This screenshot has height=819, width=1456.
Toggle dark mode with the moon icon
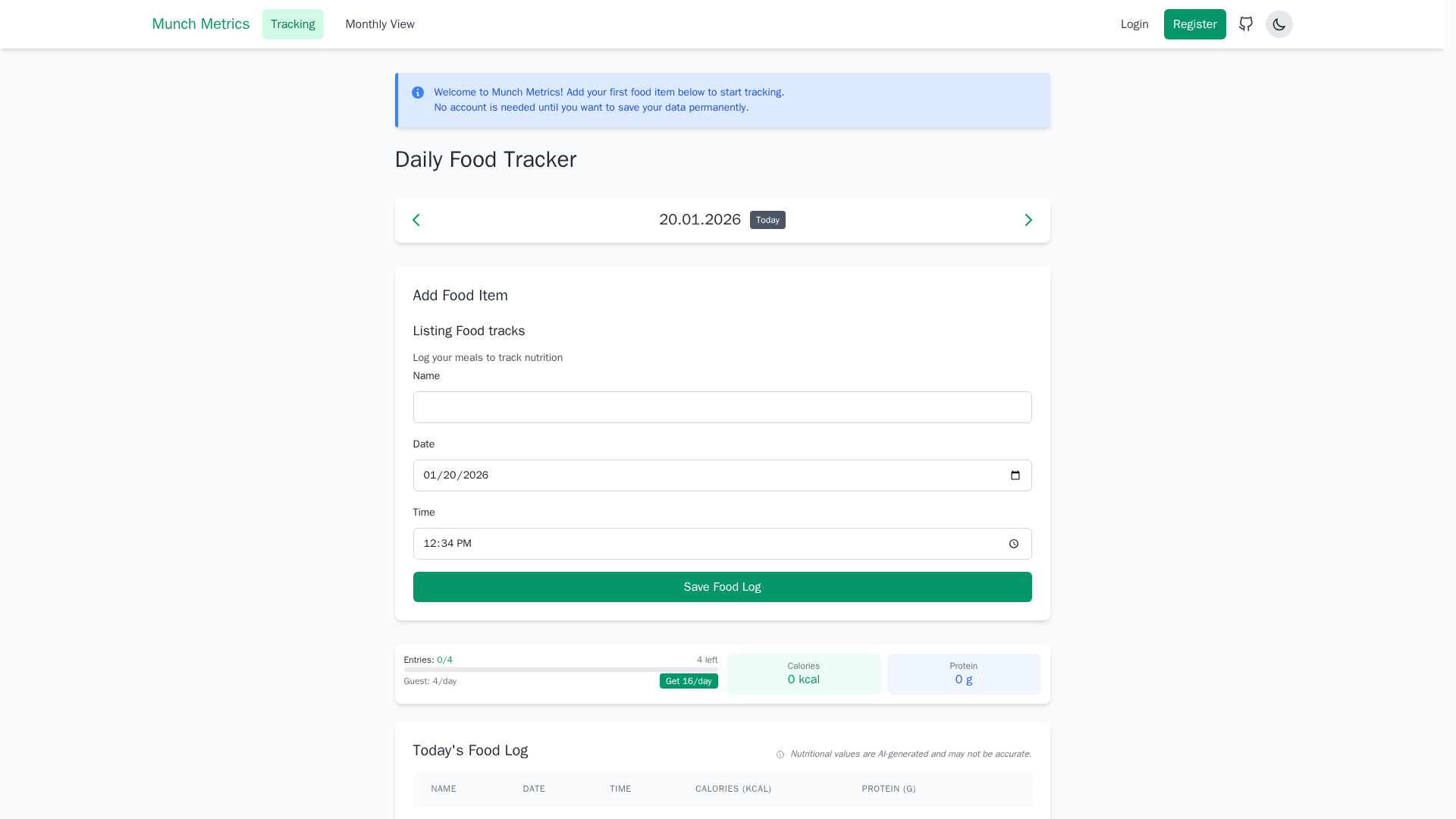pos(1279,24)
